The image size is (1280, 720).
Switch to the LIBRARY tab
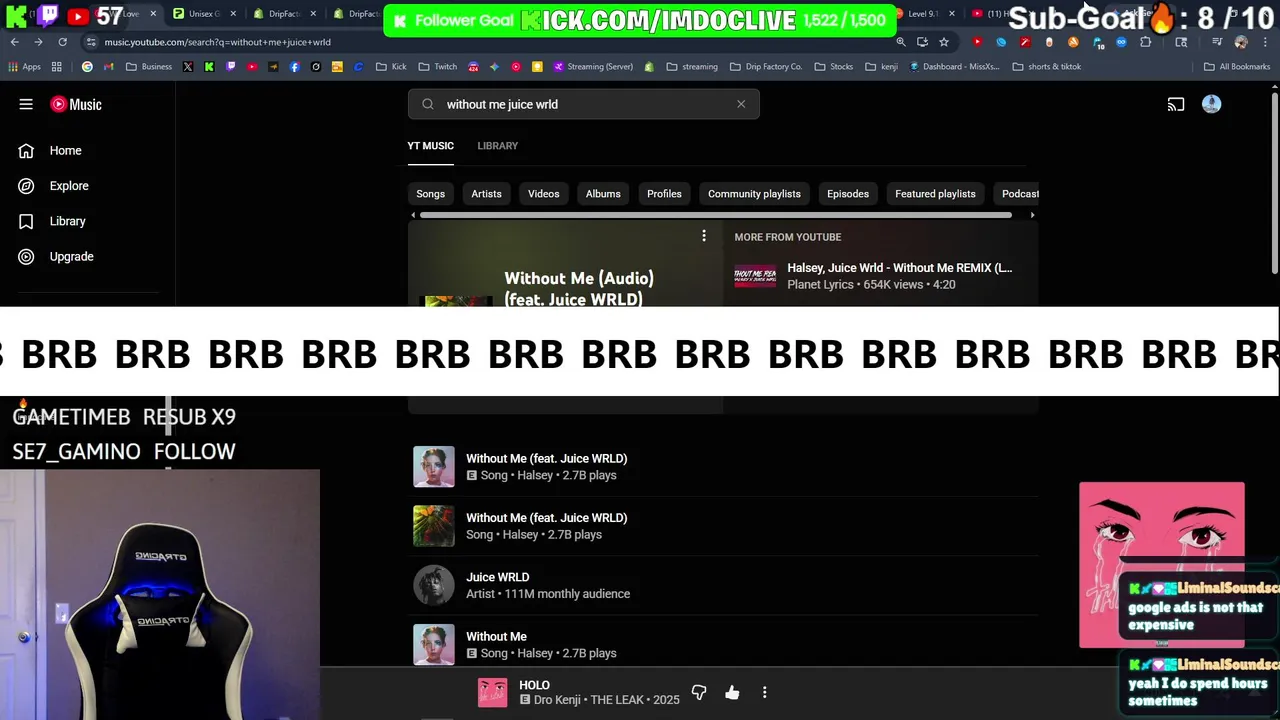pyautogui.click(x=497, y=146)
